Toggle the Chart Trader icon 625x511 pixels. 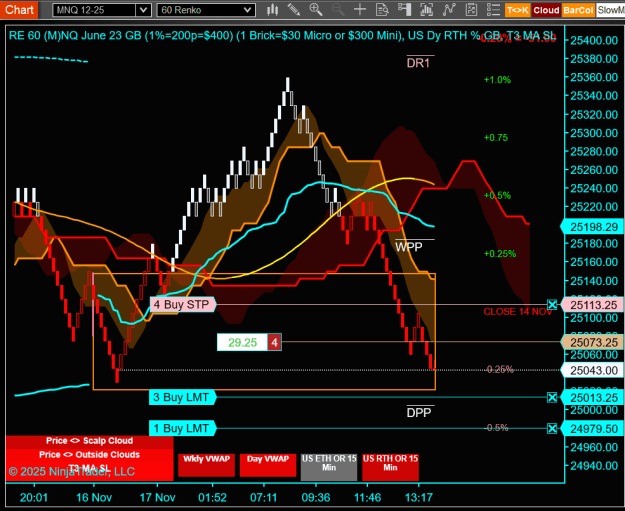tap(405, 10)
